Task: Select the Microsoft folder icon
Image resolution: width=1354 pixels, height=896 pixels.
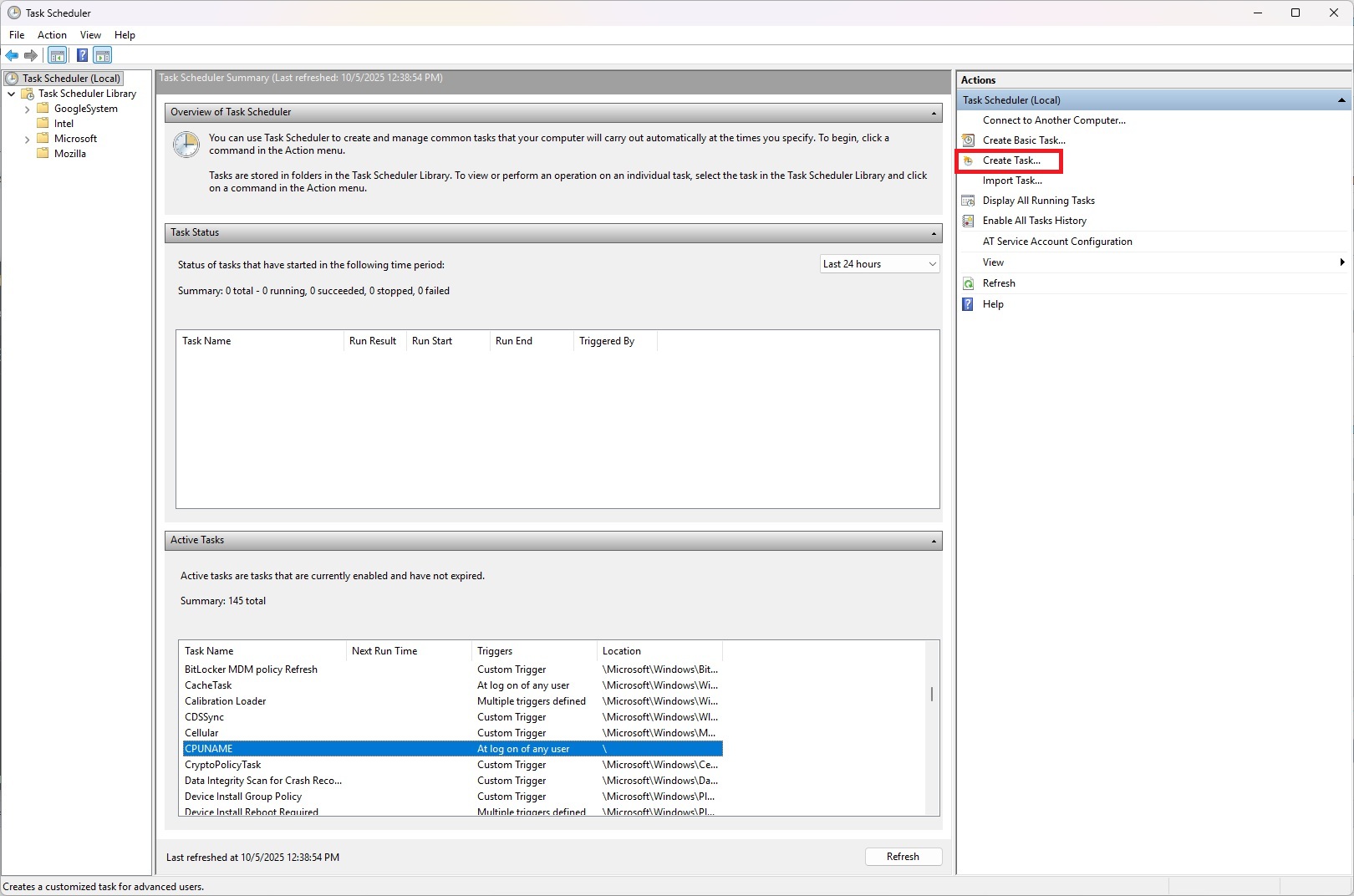Action: pyautogui.click(x=43, y=139)
